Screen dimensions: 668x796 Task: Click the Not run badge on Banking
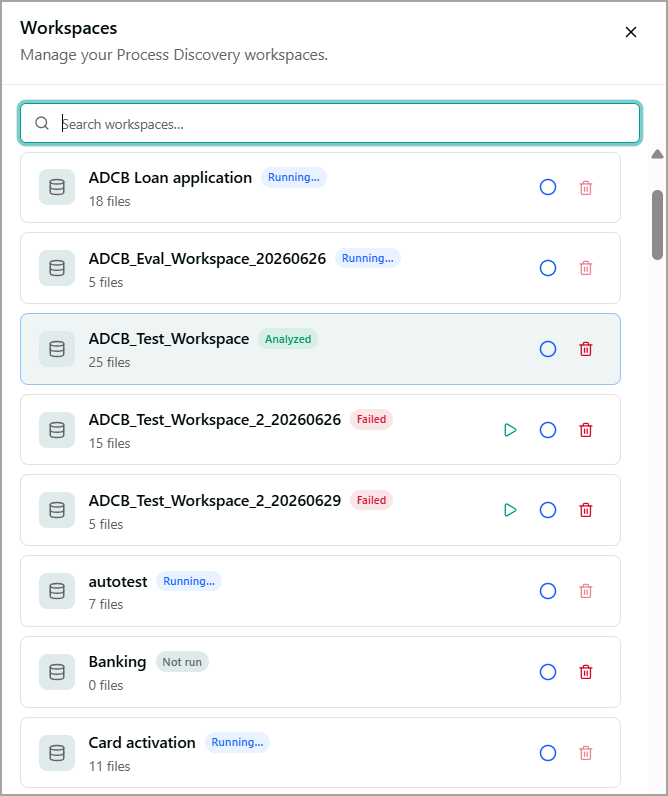click(x=182, y=662)
